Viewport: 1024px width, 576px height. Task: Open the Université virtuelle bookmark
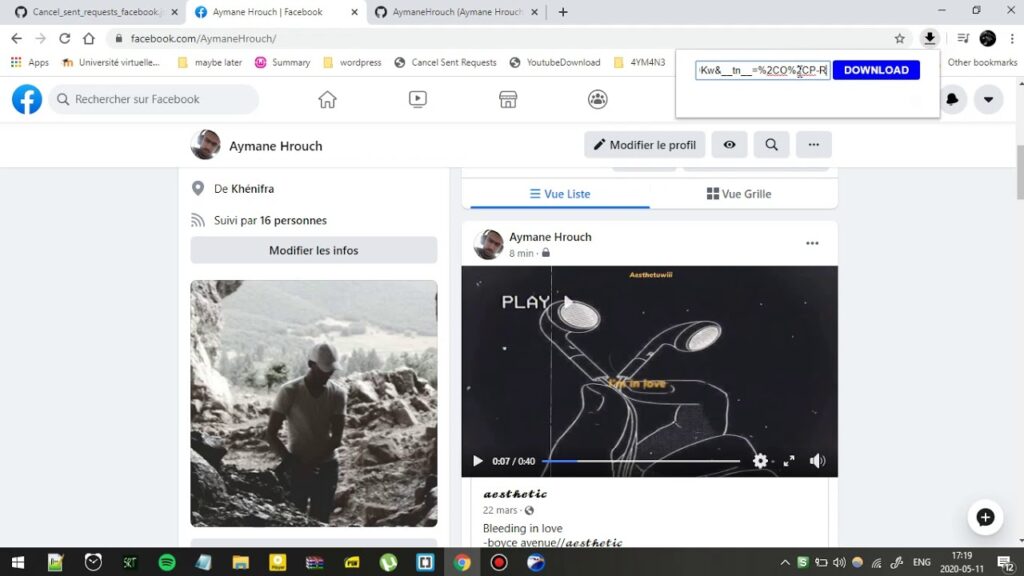point(111,63)
